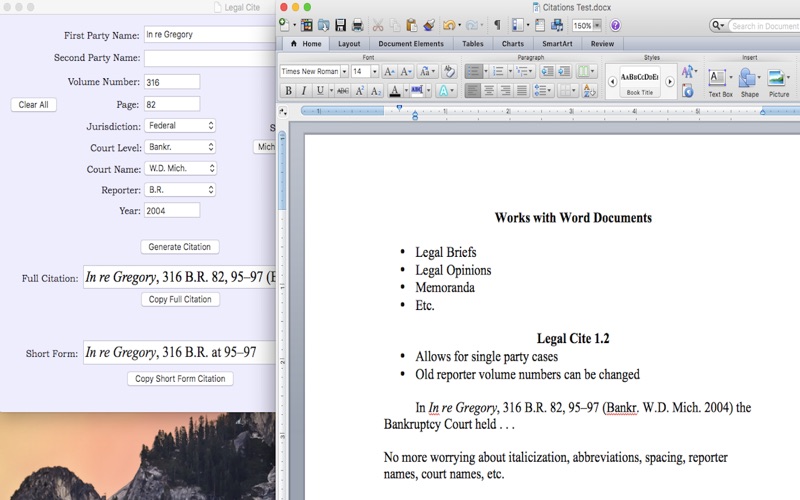The image size is (800, 500).
Task: Open the Tables ribbon tab
Action: pos(472,44)
